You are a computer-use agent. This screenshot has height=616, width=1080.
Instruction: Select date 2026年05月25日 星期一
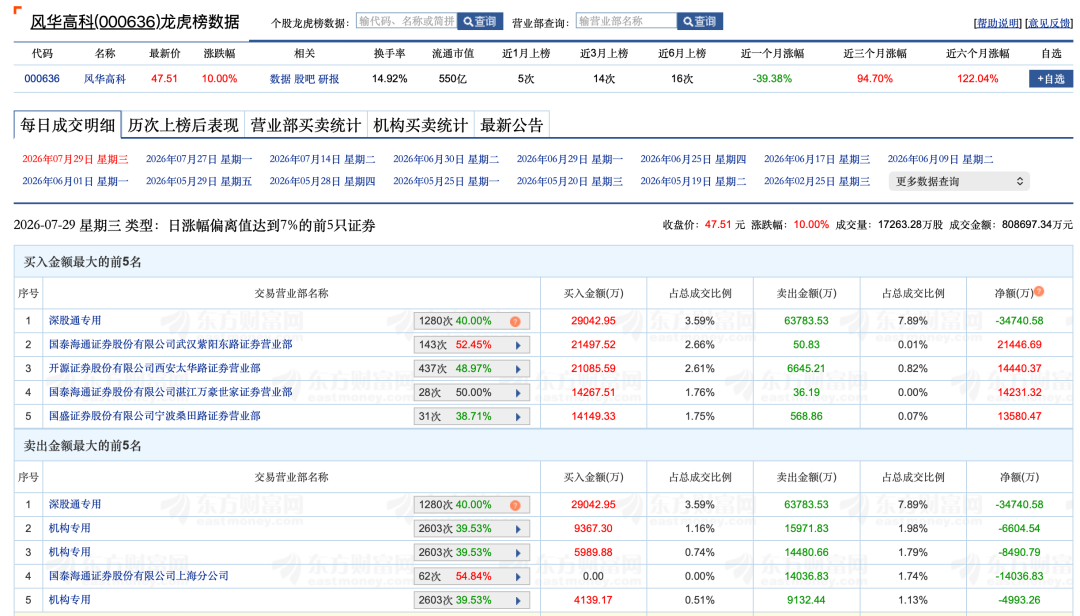click(x=446, y=181)
